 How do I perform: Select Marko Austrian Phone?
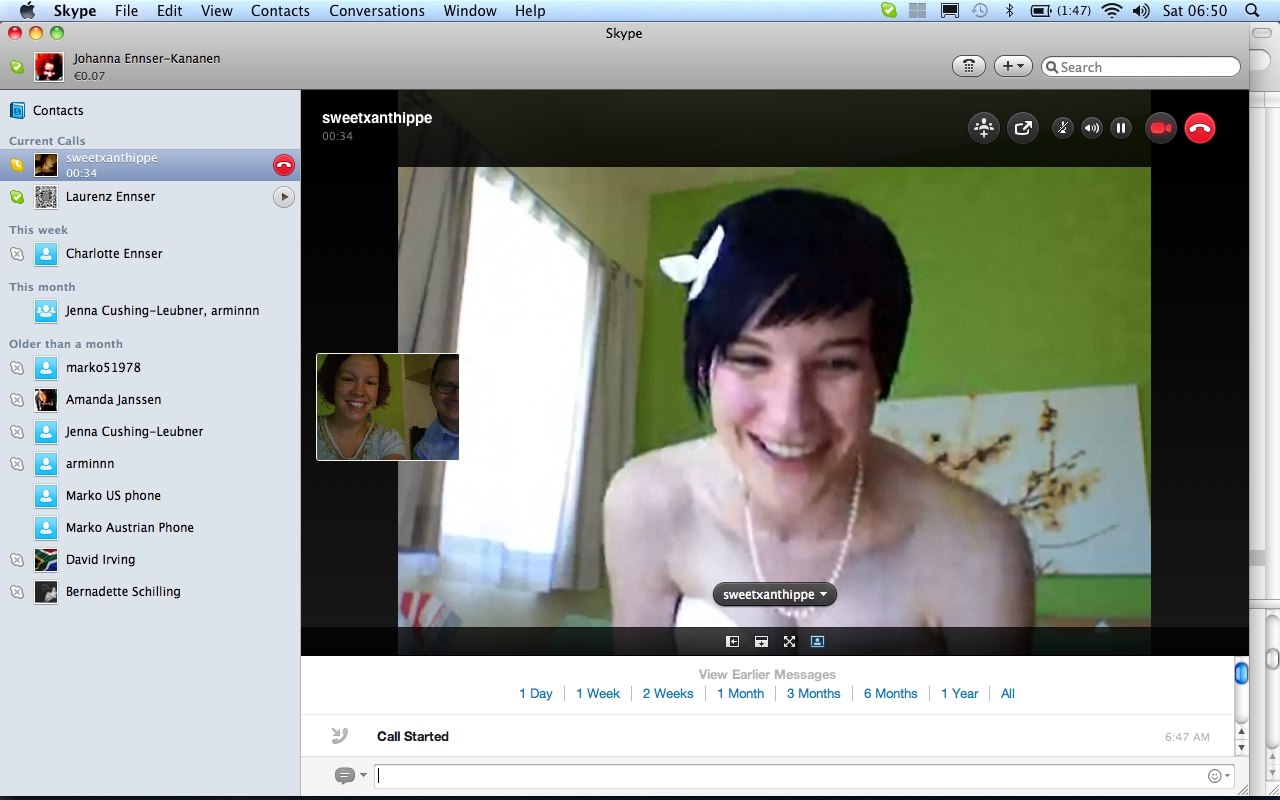pos(150,528)
